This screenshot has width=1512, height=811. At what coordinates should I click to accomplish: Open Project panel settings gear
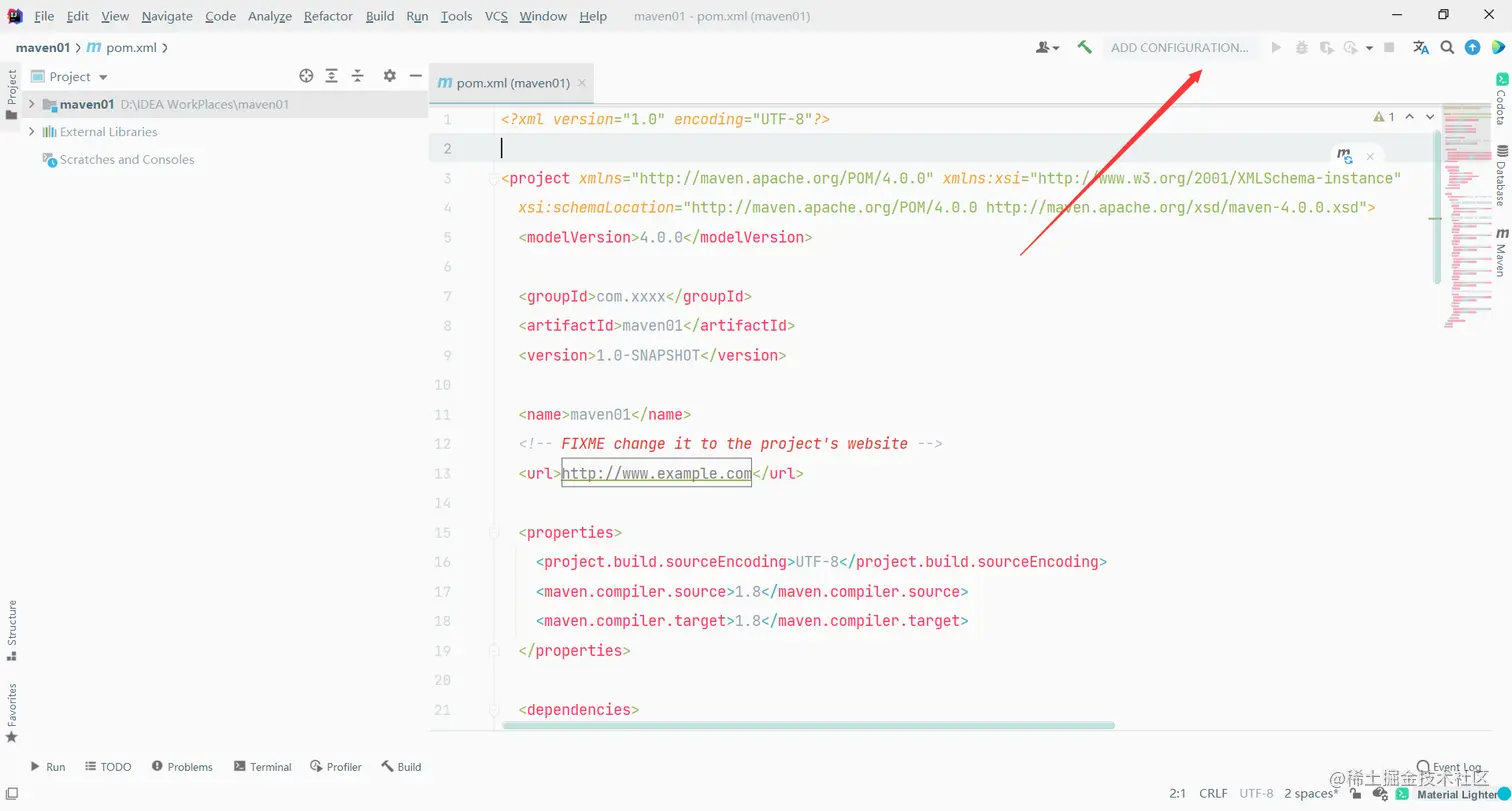tap(390, 76)
